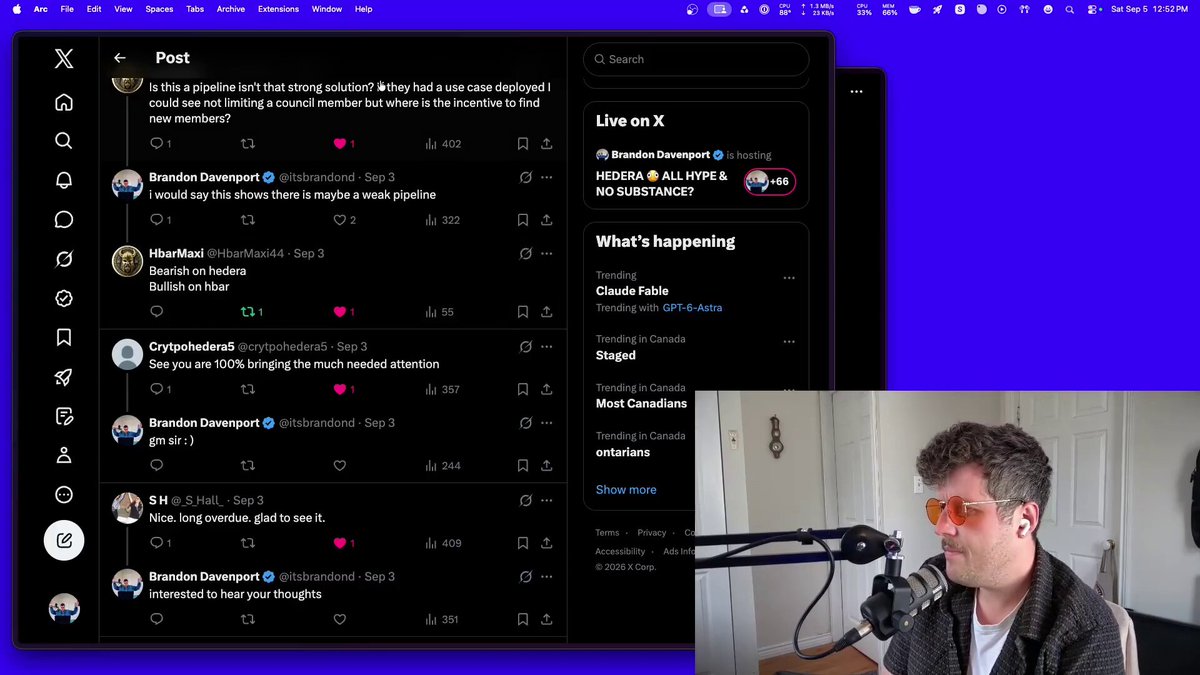Screen dimensions: 1200x675
Task: Open the Tabs menu in the menu bar
Action: (x=195, y=9)
